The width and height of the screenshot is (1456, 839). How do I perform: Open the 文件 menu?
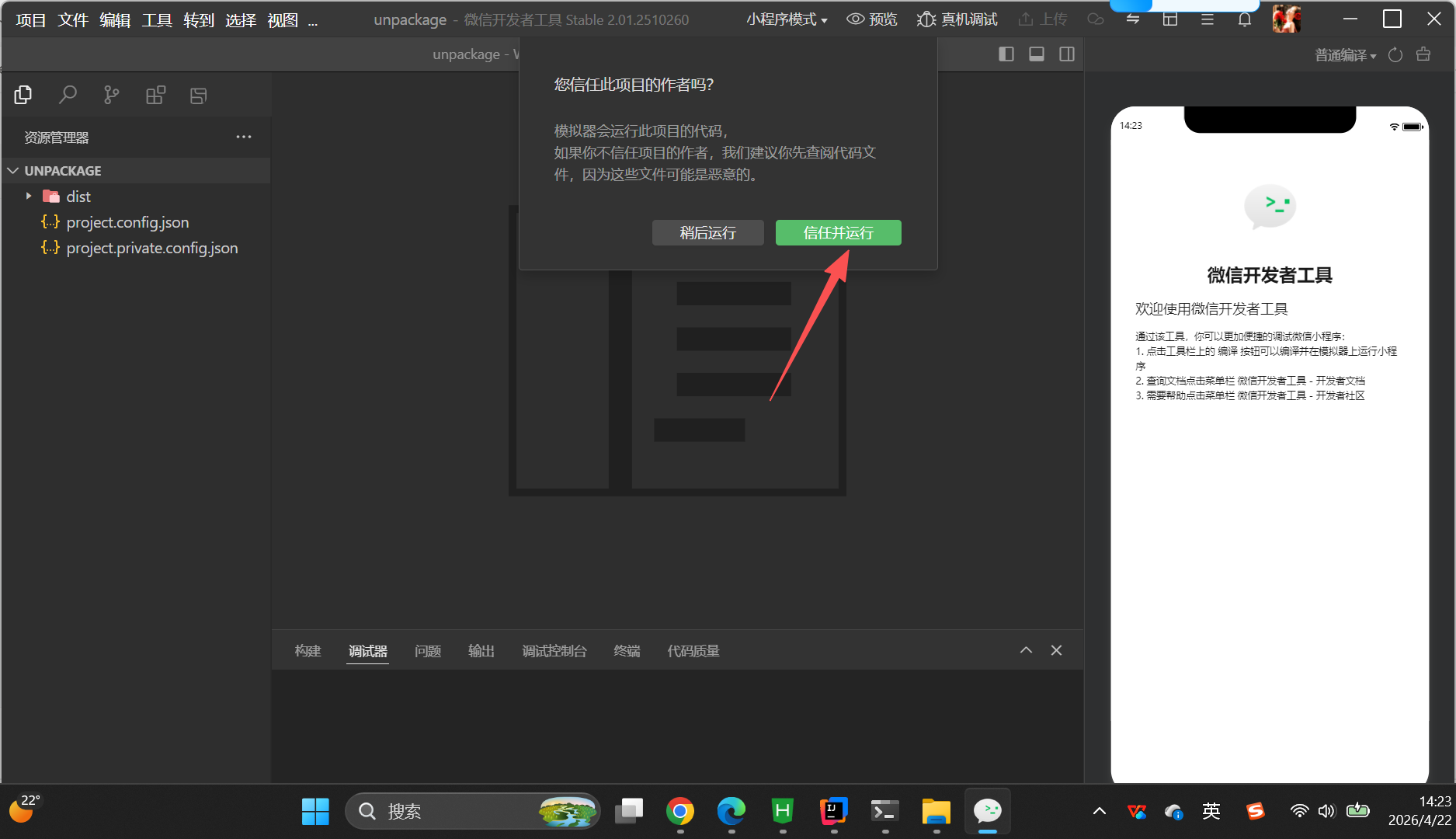[x=73, y=20]
